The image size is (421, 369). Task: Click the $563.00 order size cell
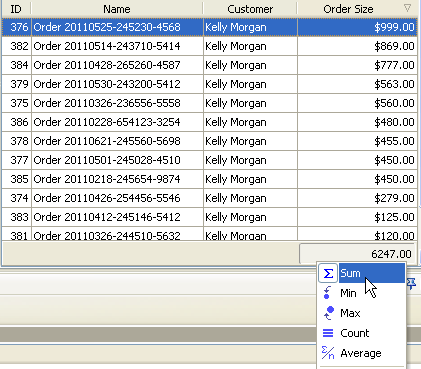[357, 84]
